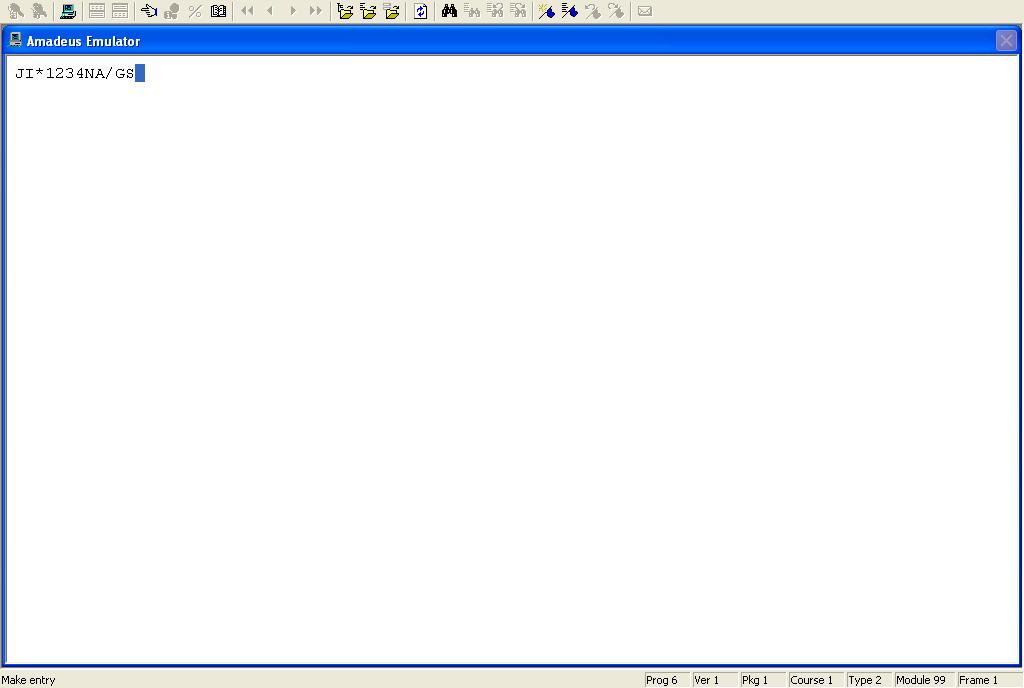Image resolution: width=1024 pixels, height=688 pixels.
Task: Click the Amadeus Emulator title text
Action: 84,41
